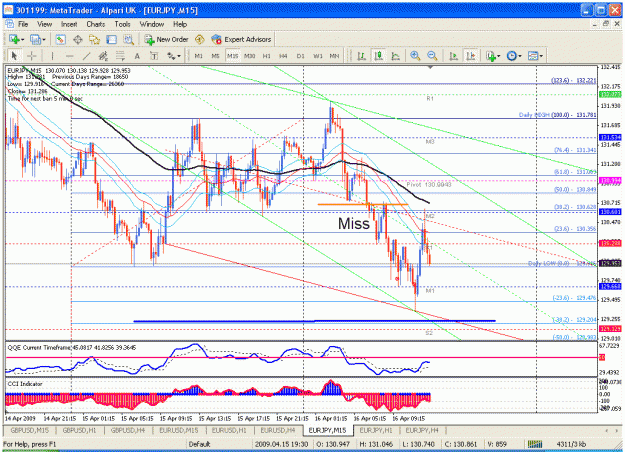This screenshot has width=625, height=452.
Task: Switch to EURUSD,H4 chart tab
Action: coord(278,430)
